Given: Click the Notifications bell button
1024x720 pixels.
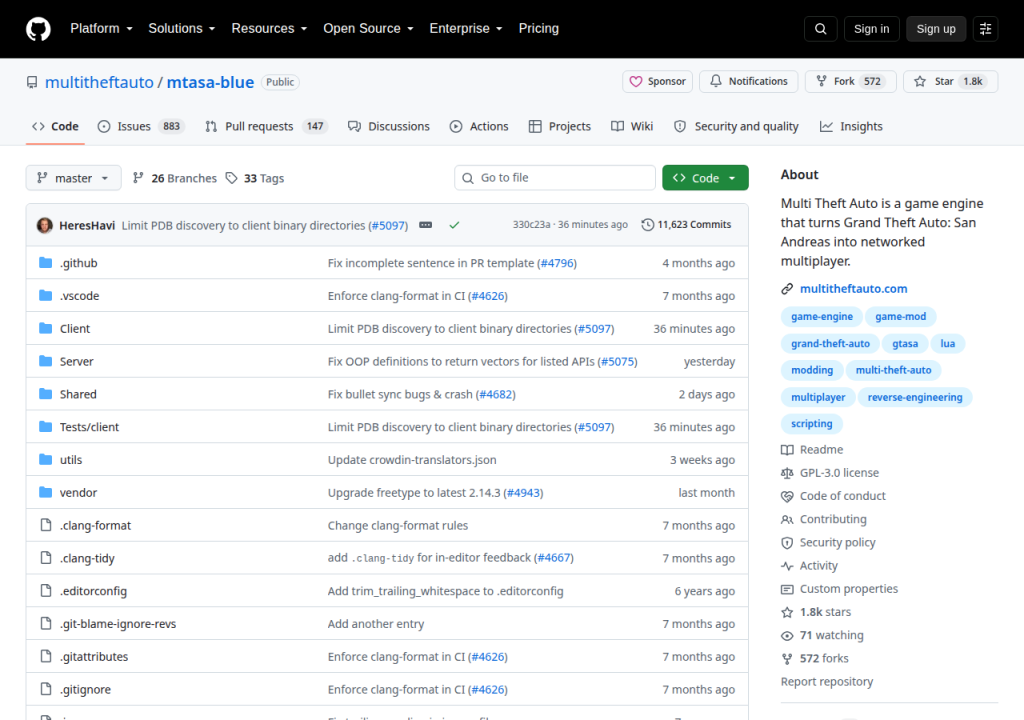Looking at the screenshot, I should click(x=748, y=82).
